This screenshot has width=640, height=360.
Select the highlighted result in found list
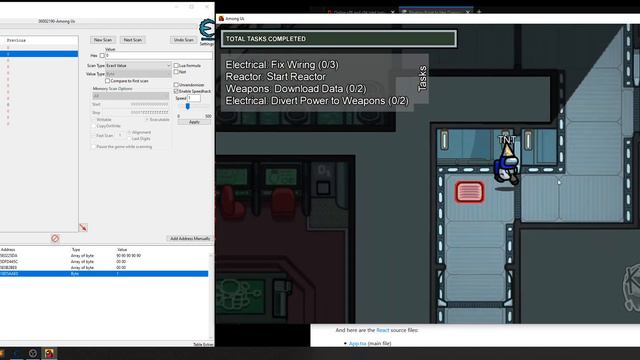pos(39,54)
